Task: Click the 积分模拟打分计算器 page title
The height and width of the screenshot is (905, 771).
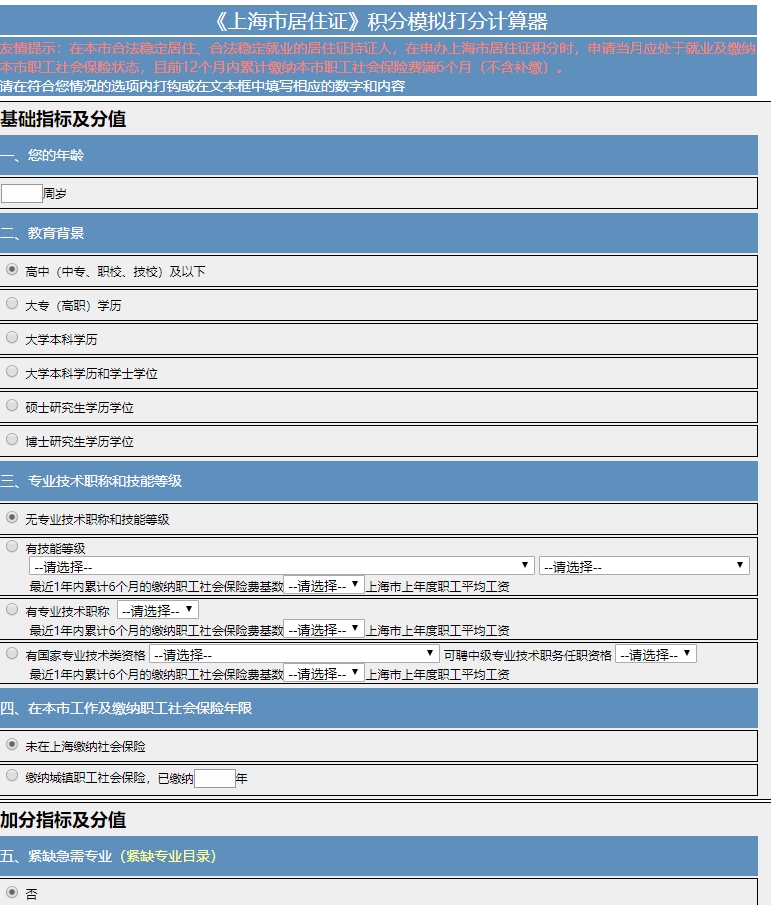Action: [379, 21]
